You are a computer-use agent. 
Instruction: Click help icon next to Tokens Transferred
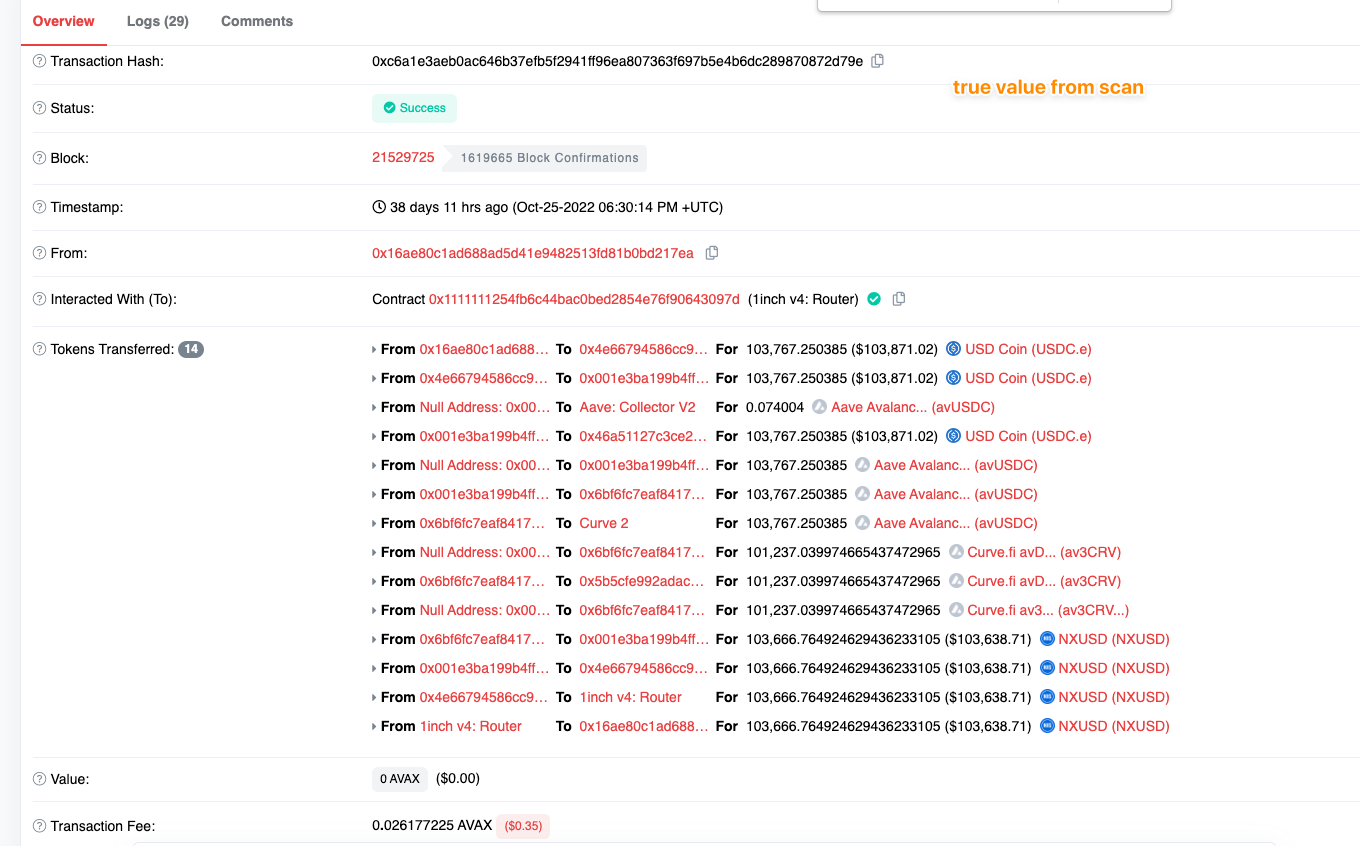(39, 349)
